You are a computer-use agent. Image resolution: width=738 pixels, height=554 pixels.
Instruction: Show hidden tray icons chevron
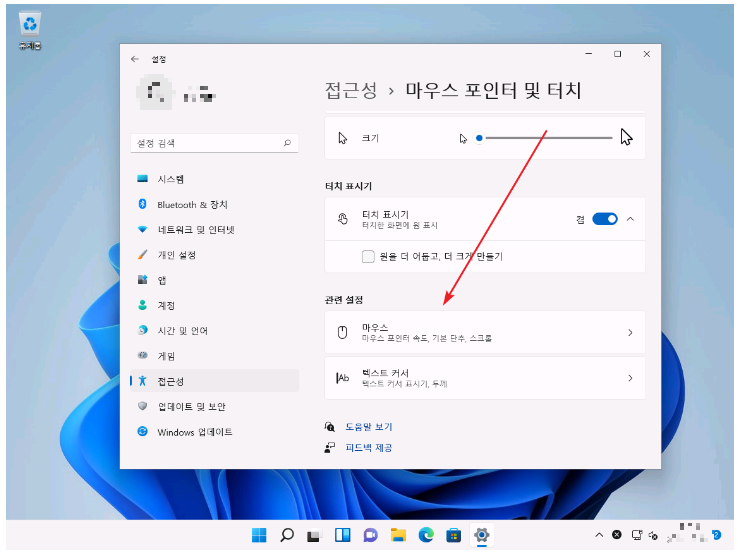(x=599, y=535)
